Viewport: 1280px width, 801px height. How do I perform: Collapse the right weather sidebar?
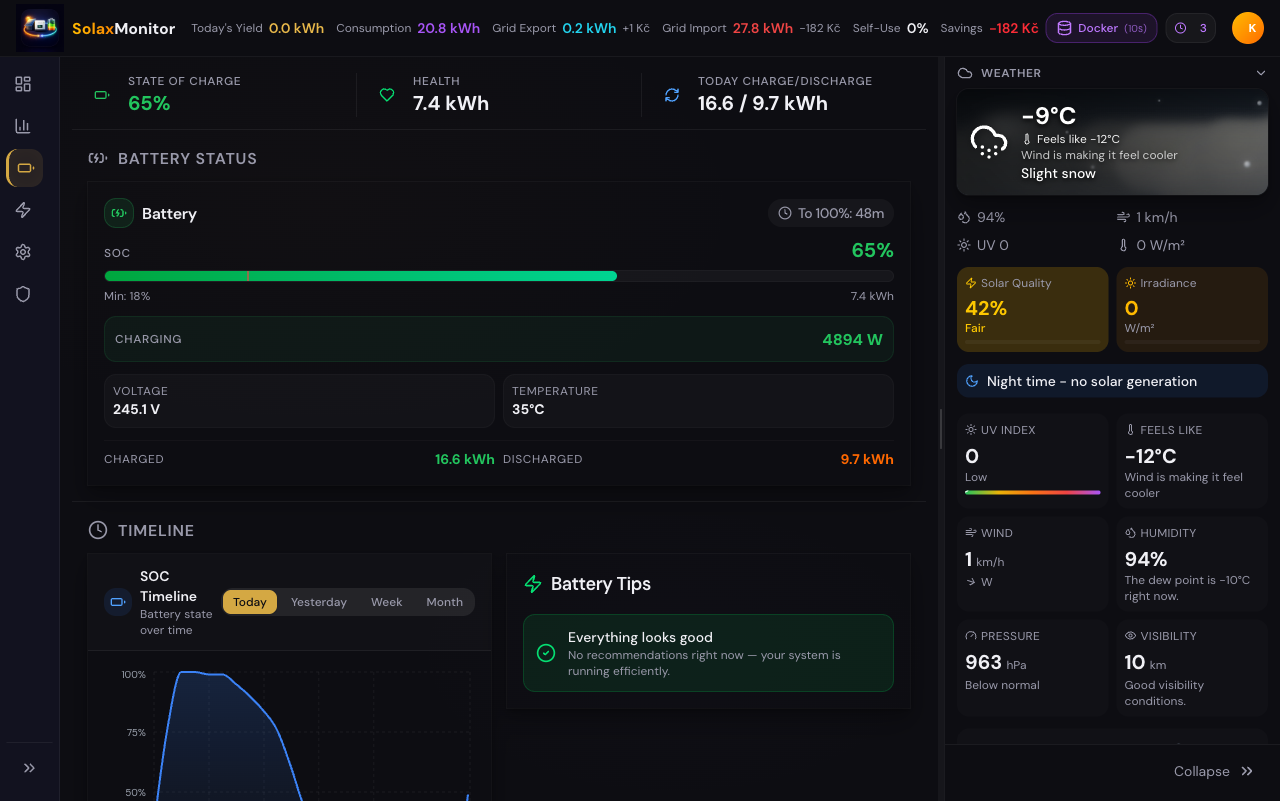1213,770
